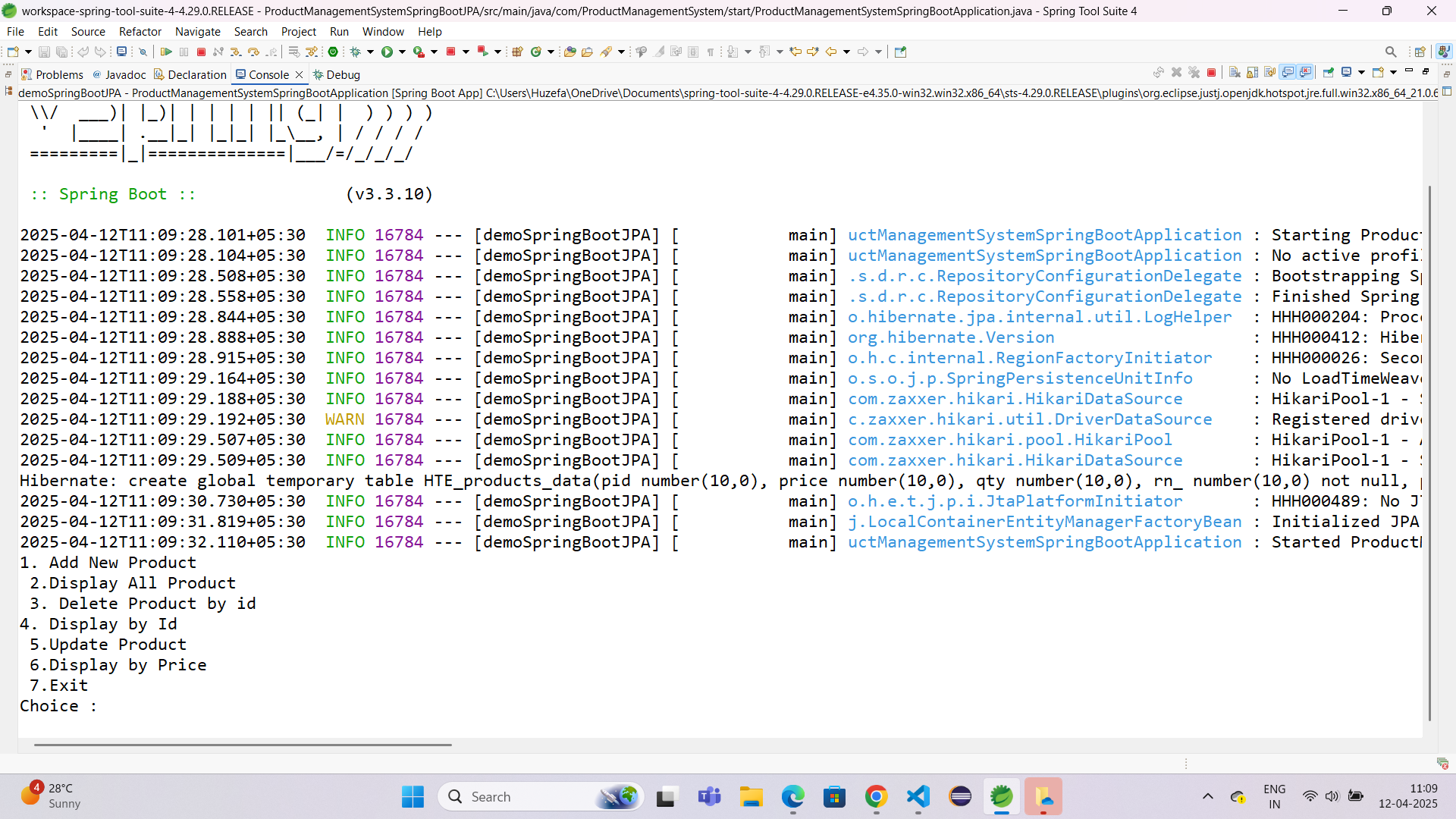Click the Clear Console icon
The width and height of the screenshot is (1456, 819).
coord(1235,73)
